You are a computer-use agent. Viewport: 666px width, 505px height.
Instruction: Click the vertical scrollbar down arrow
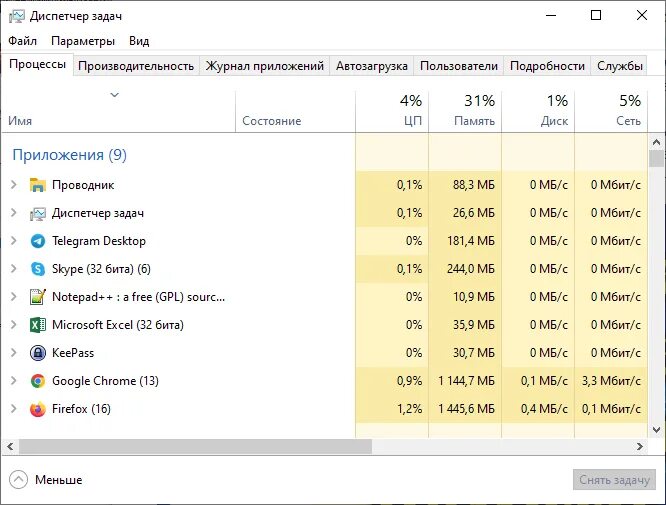[x=656, y=430]
